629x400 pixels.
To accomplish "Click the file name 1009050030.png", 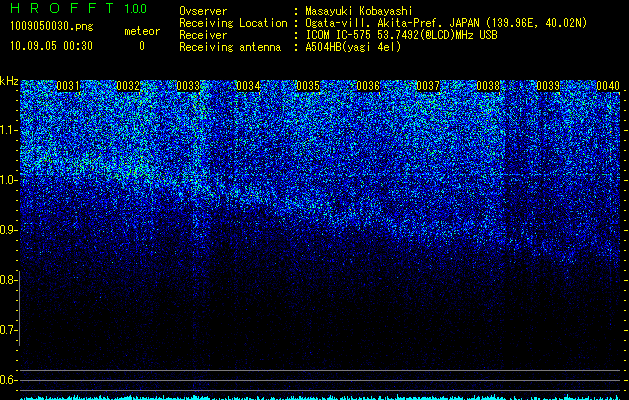I will [x=52, y=27].
